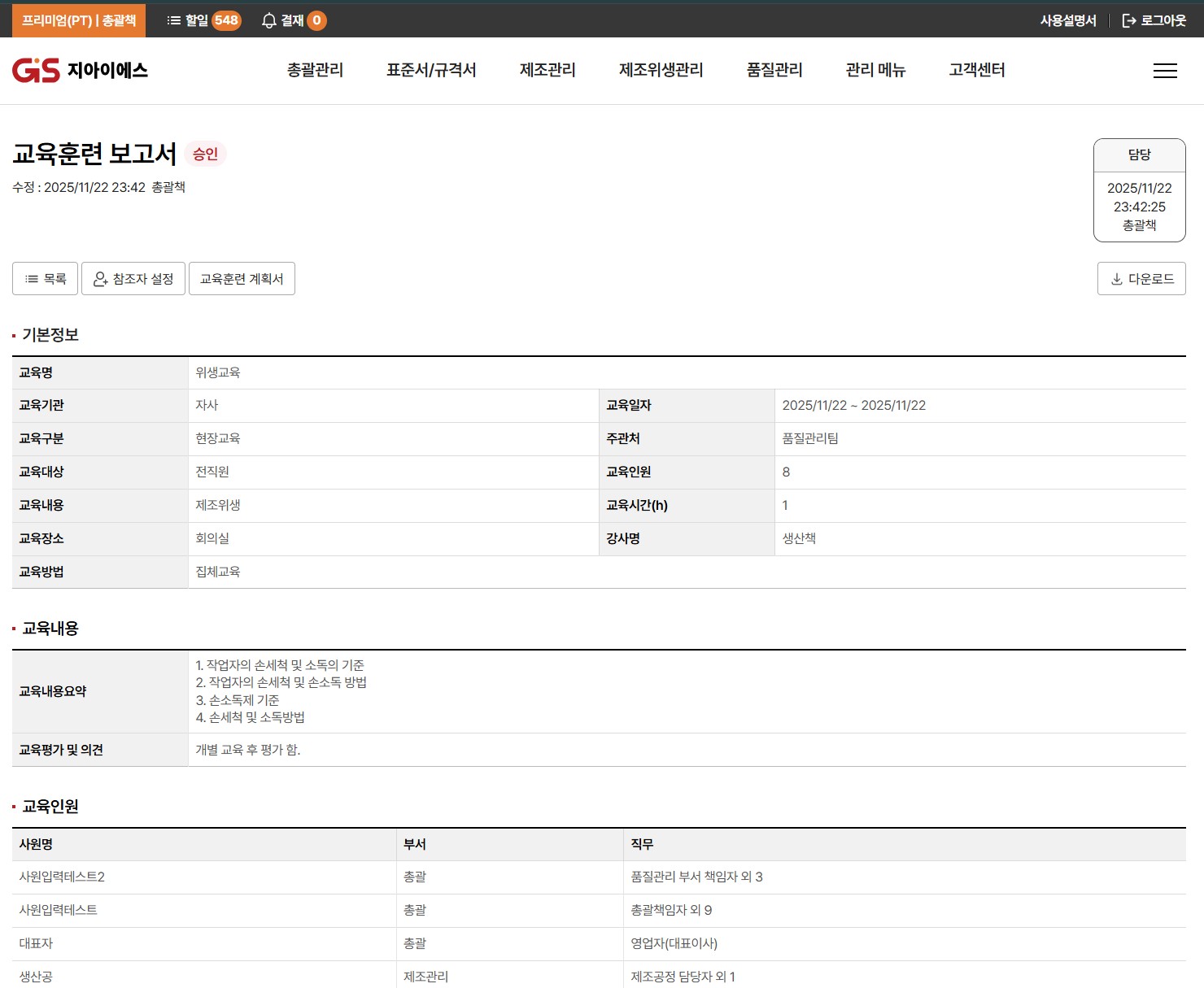
Task: Click the 전직원 target value
Action: coord(212,472)
